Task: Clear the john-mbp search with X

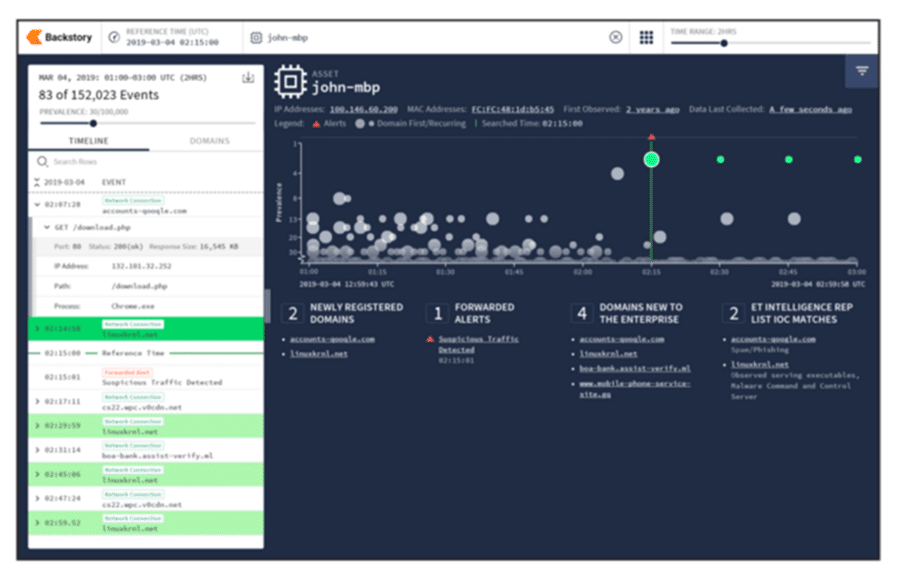Action: tap(615, 37)
